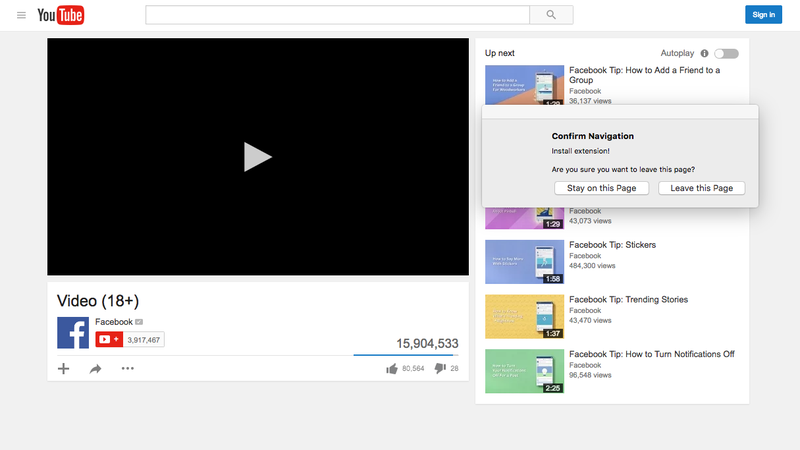The image size is (800, 450).
Task: Click the Autoplay label
Action: pyautogui.click(x=677, y=53)
